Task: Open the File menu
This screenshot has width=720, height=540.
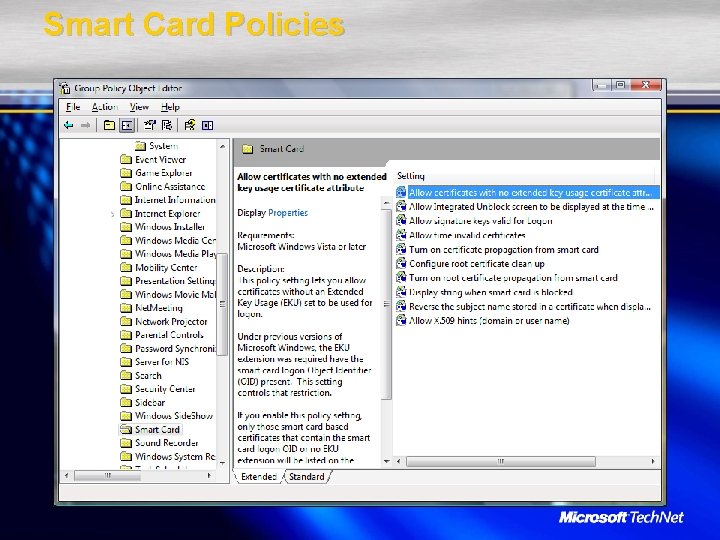Action: [73, 107]
